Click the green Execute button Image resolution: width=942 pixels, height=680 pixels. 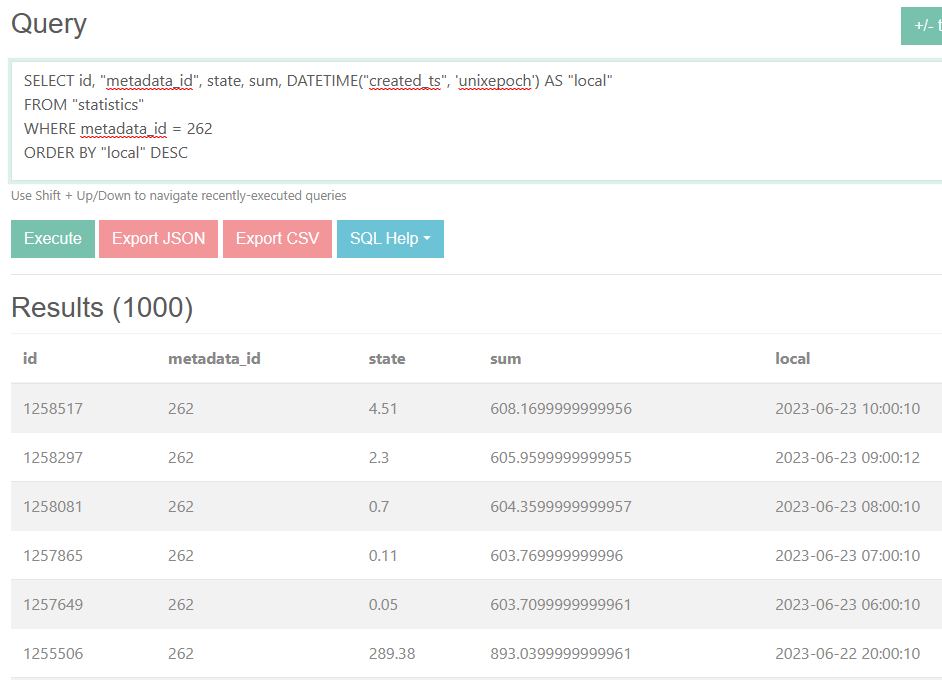point(53,238)
